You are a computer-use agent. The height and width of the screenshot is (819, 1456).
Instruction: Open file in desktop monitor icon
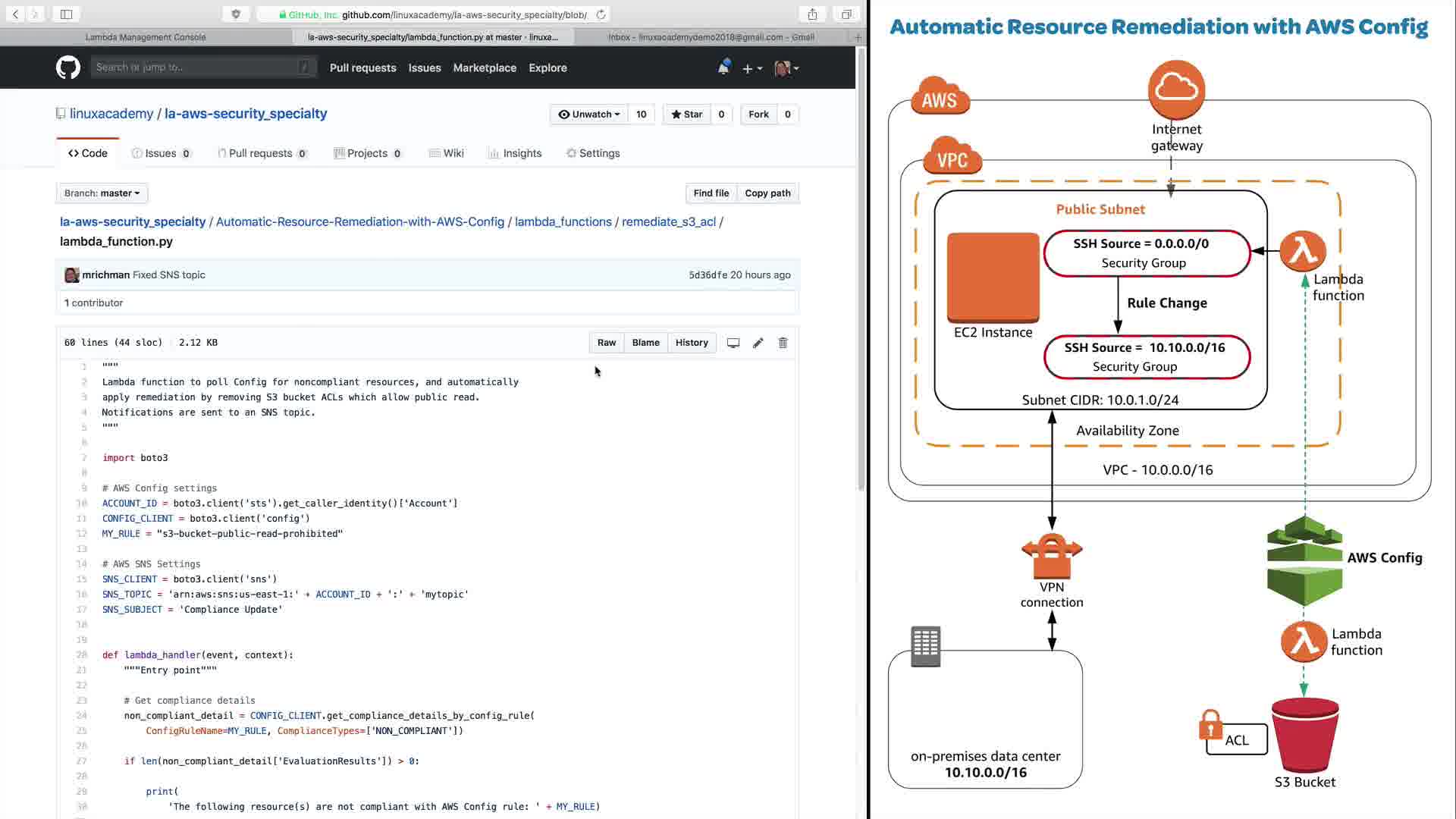tap(733, 343)
